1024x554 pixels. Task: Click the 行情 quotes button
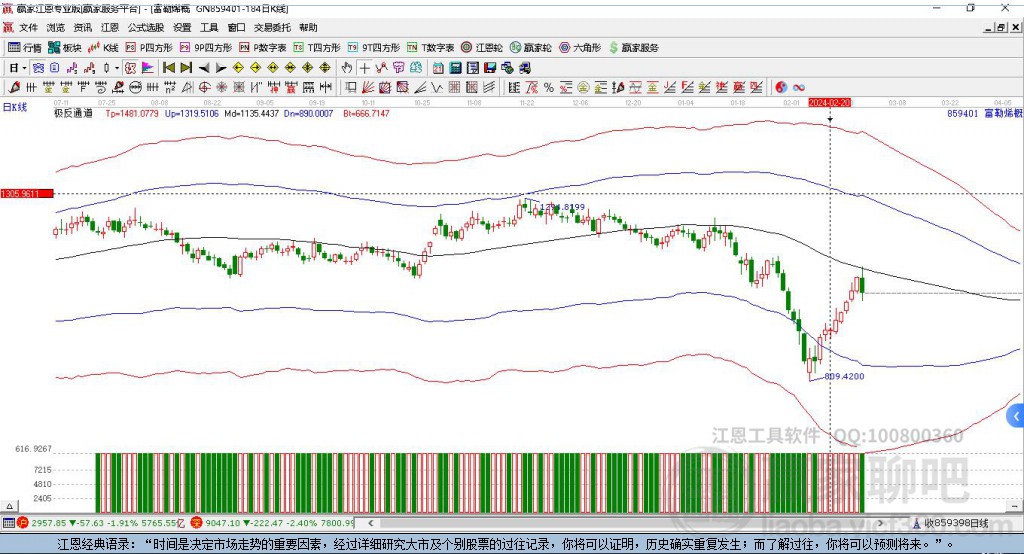[x=25, y=47]
